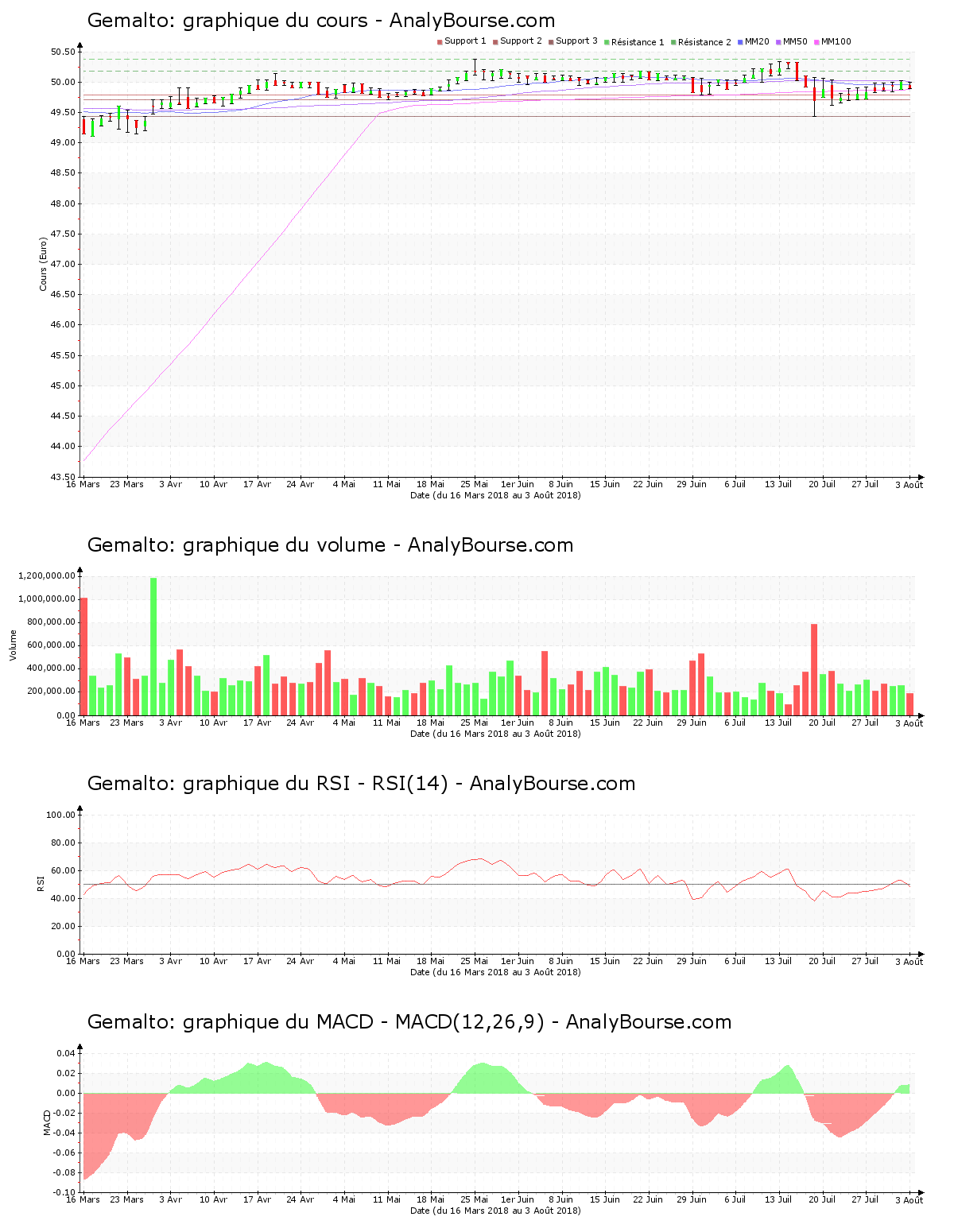The width and height of the screenshot is (954, 1232).
Task: Pick the MM20 blue legend swatch
Action: pos(740,42)
